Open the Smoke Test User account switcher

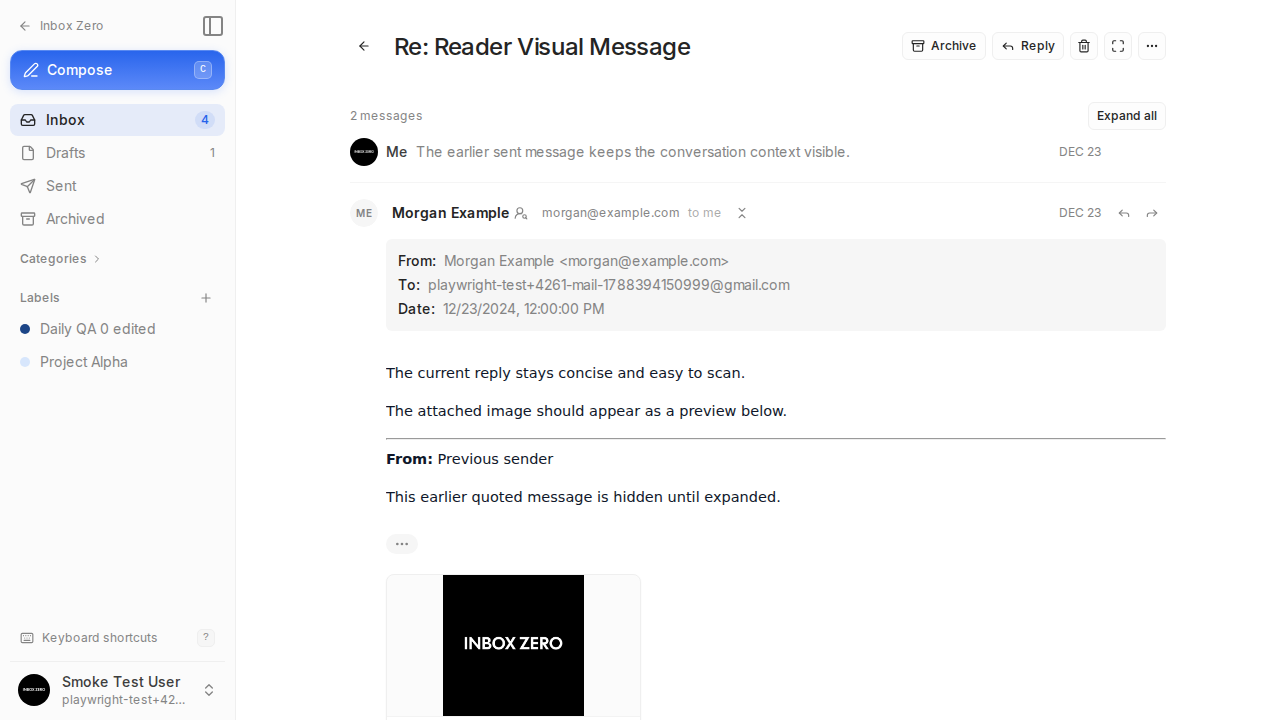[118, 690]
